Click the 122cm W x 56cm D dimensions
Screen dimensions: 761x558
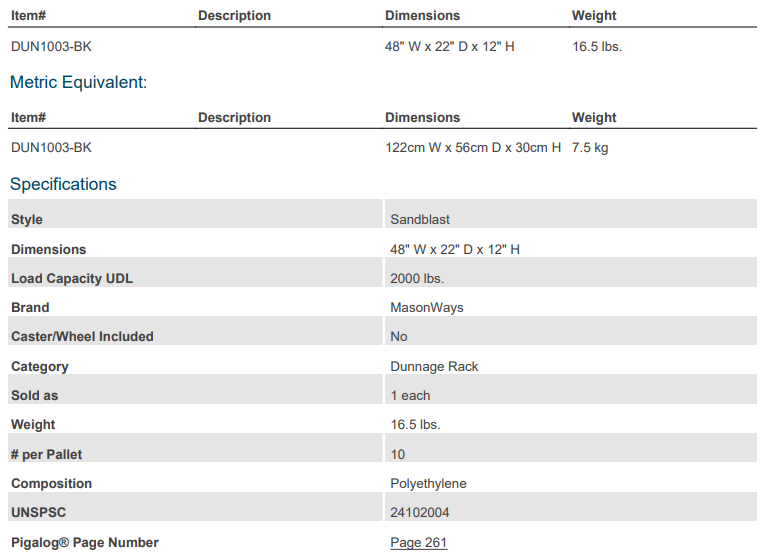473,148
